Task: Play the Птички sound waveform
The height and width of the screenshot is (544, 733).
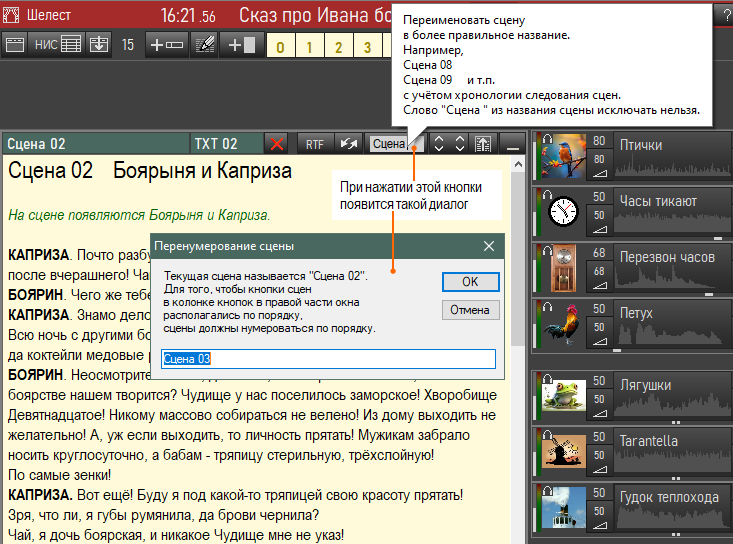Action: (x=672, y=156)
